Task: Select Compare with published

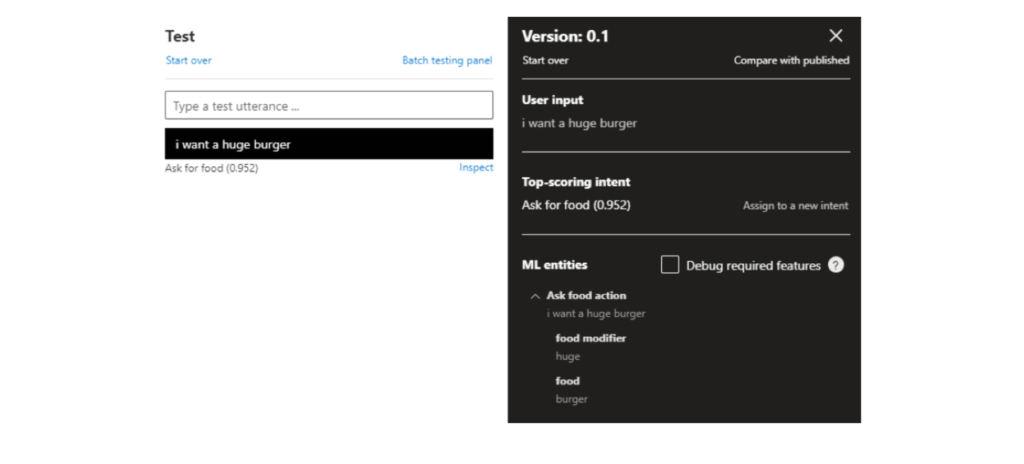Action: pyautogui.click(x=791, y=61)
